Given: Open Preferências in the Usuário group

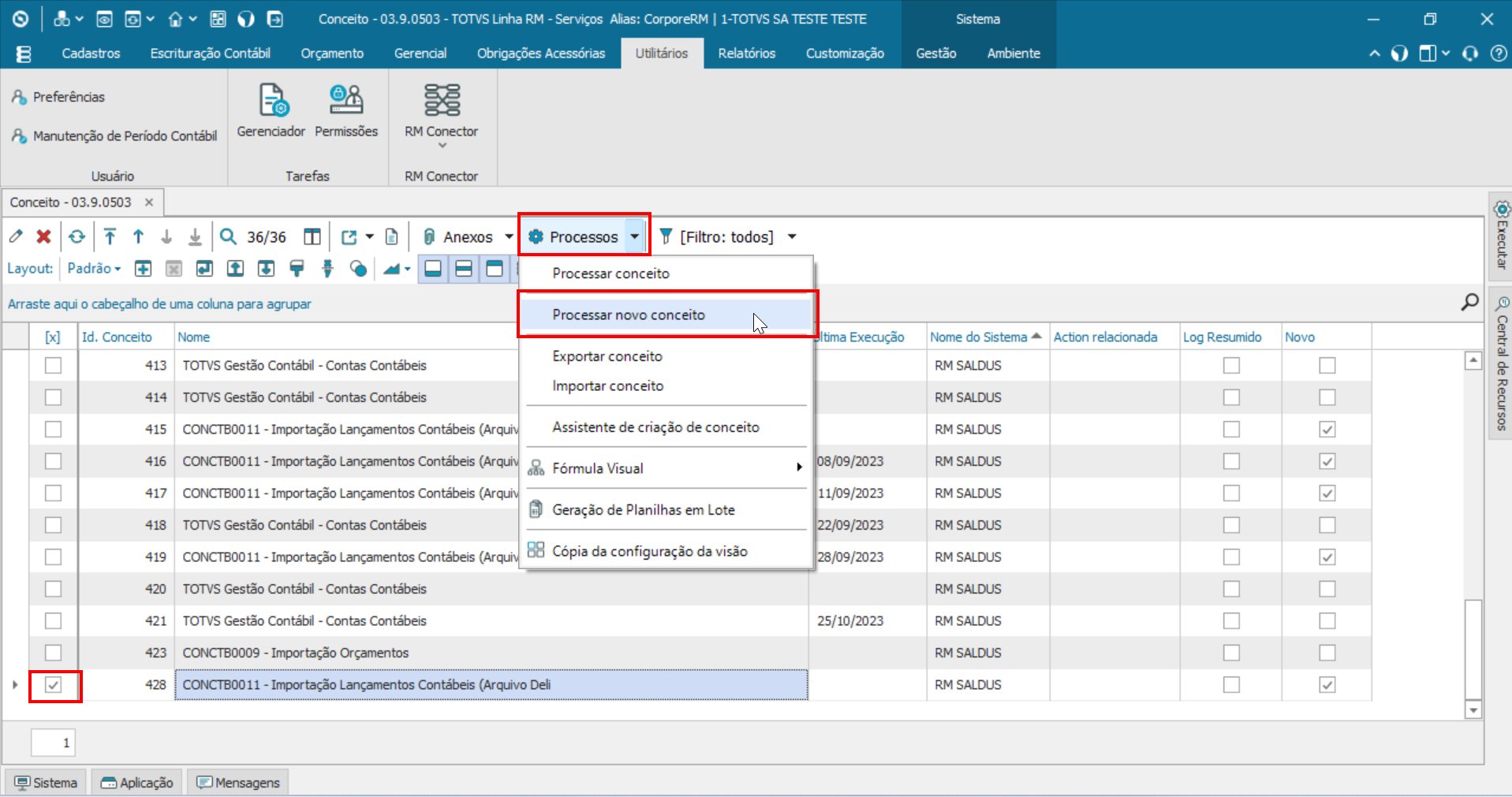Looking at the screenshot, I should [x=58, y=97].
